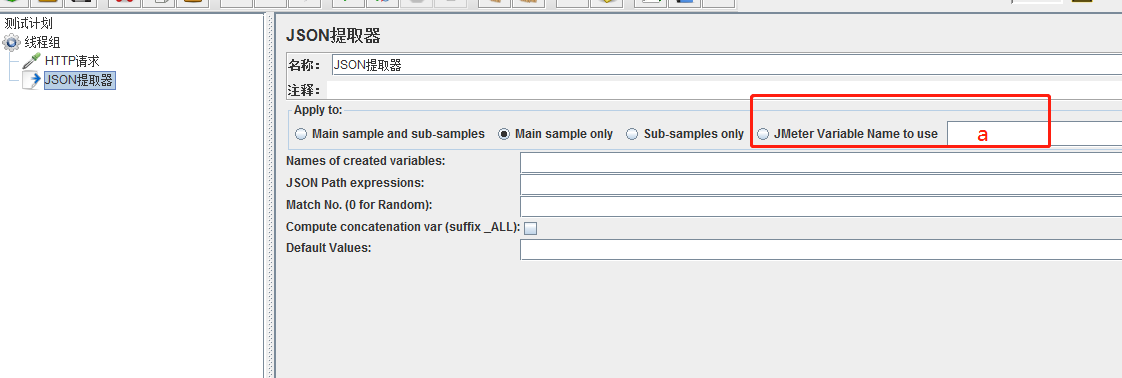The width and height of the screenshot is (1122, 378).
Task: Select the 线程组 thread group node
Action: 42,43
